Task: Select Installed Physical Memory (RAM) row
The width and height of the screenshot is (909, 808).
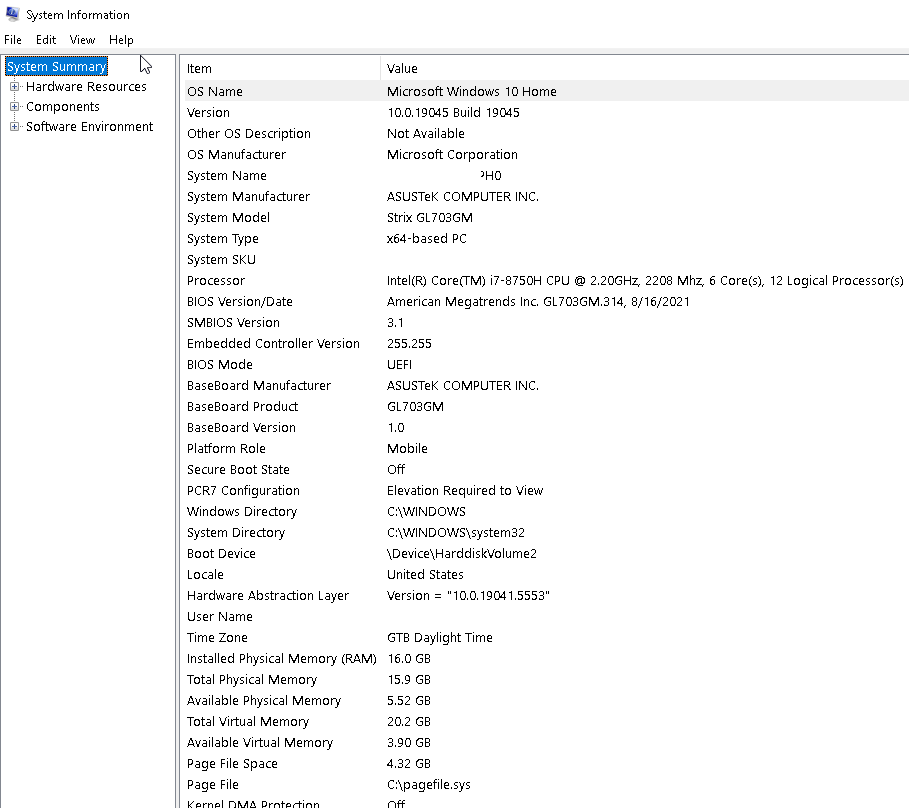Action: tap(547, 658)
